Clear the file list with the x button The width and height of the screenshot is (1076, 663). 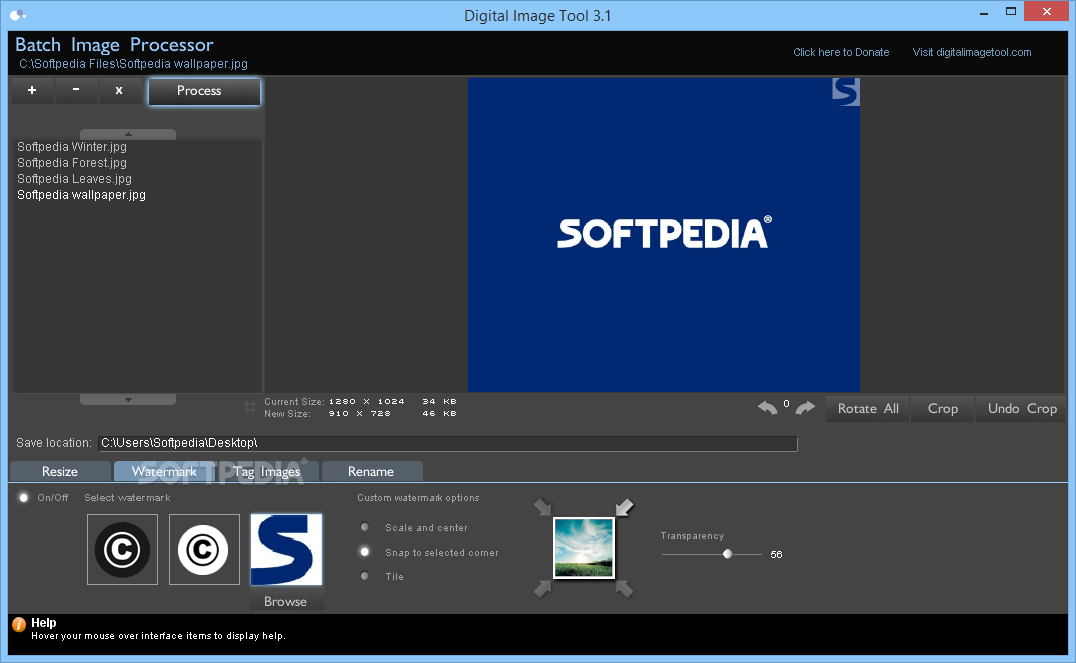(119, 91)
